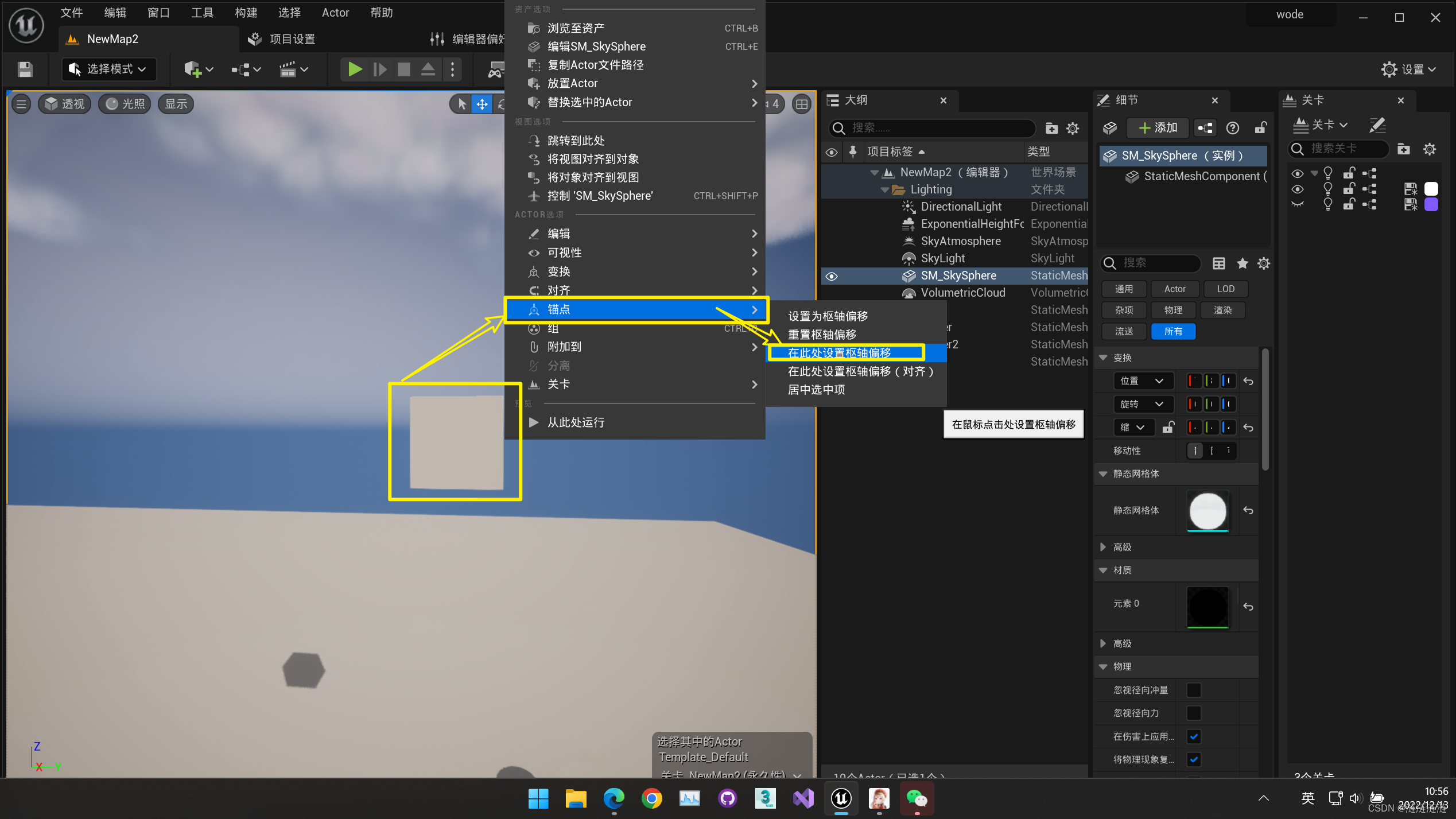Click the green Play button in toolbar
1456x819 pixels.
pyautogui.click(x=355, y=69)
